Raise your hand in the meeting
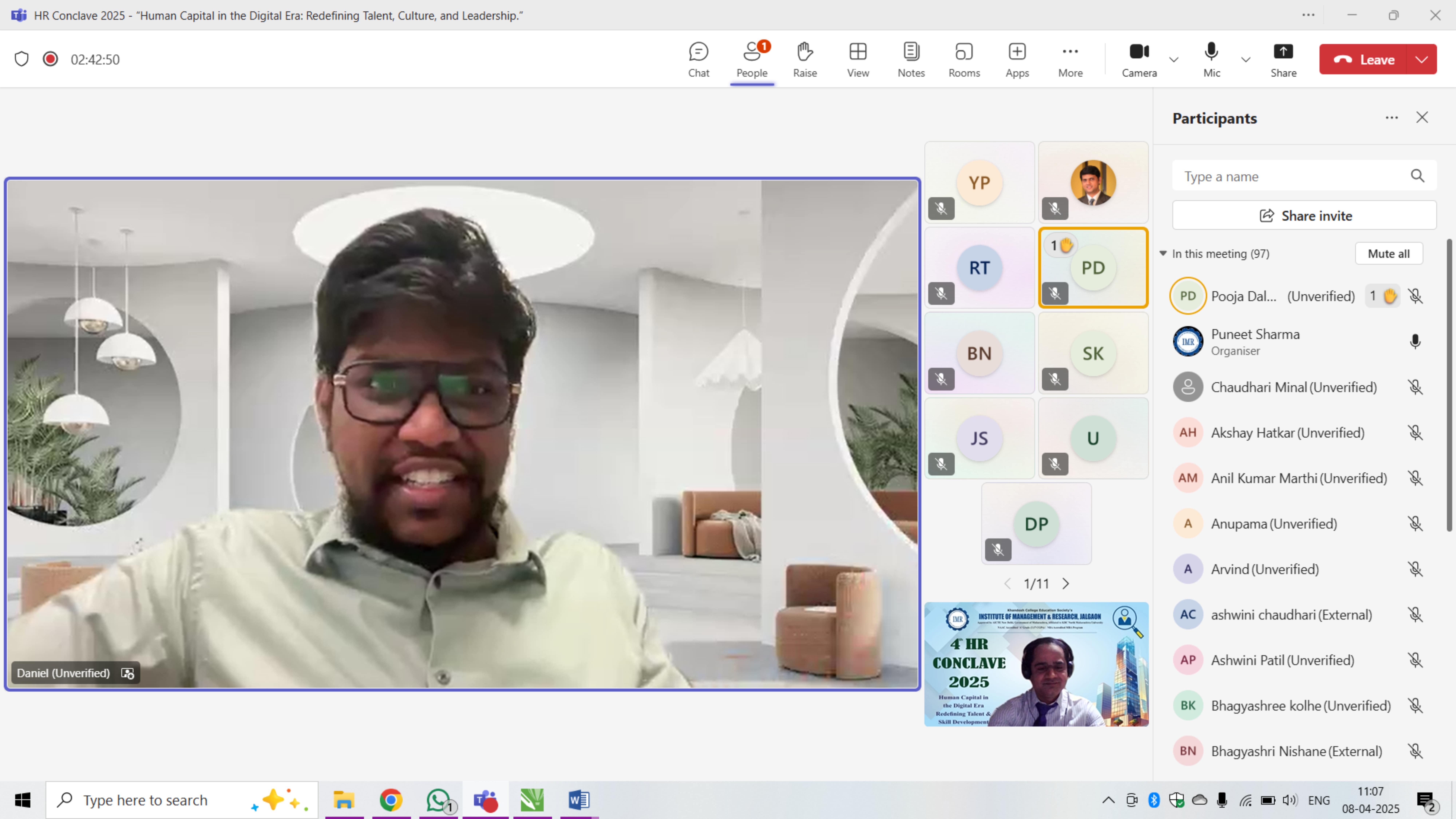The height and width of the screenshot is (819, 1456). click(805, 59)
